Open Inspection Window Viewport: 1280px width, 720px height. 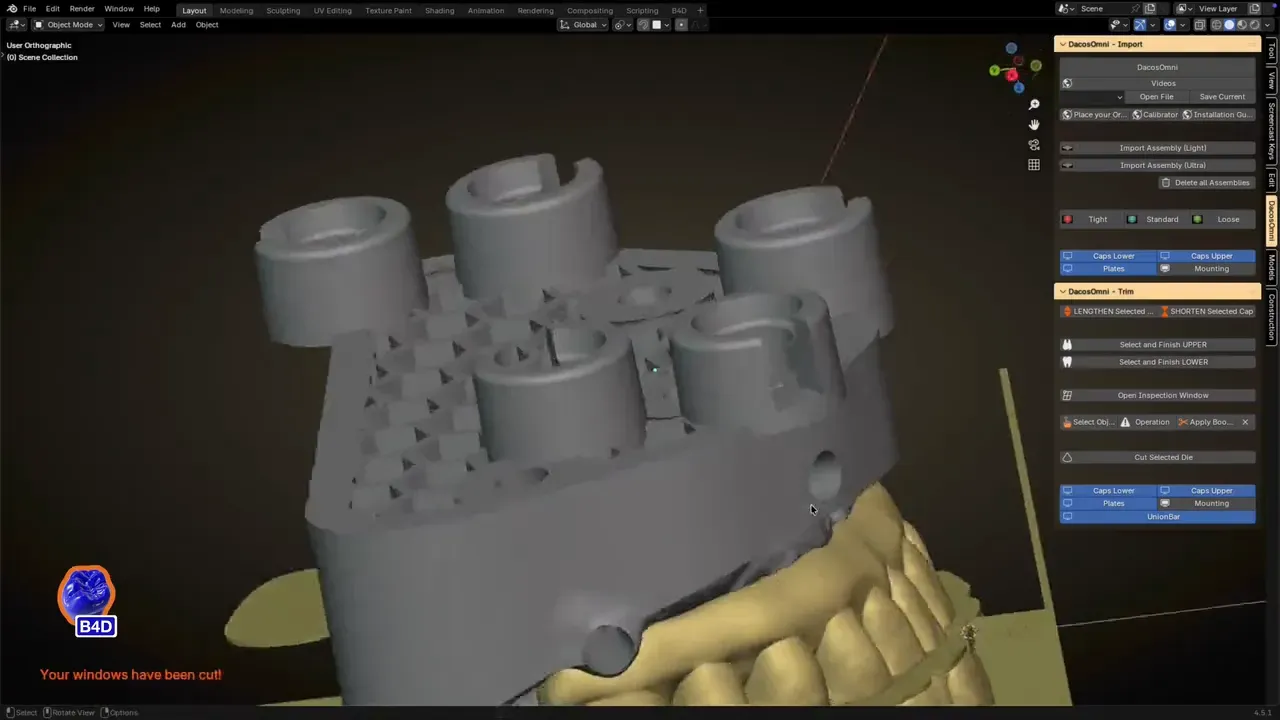pyautogui.click(x=1158, y=395)
